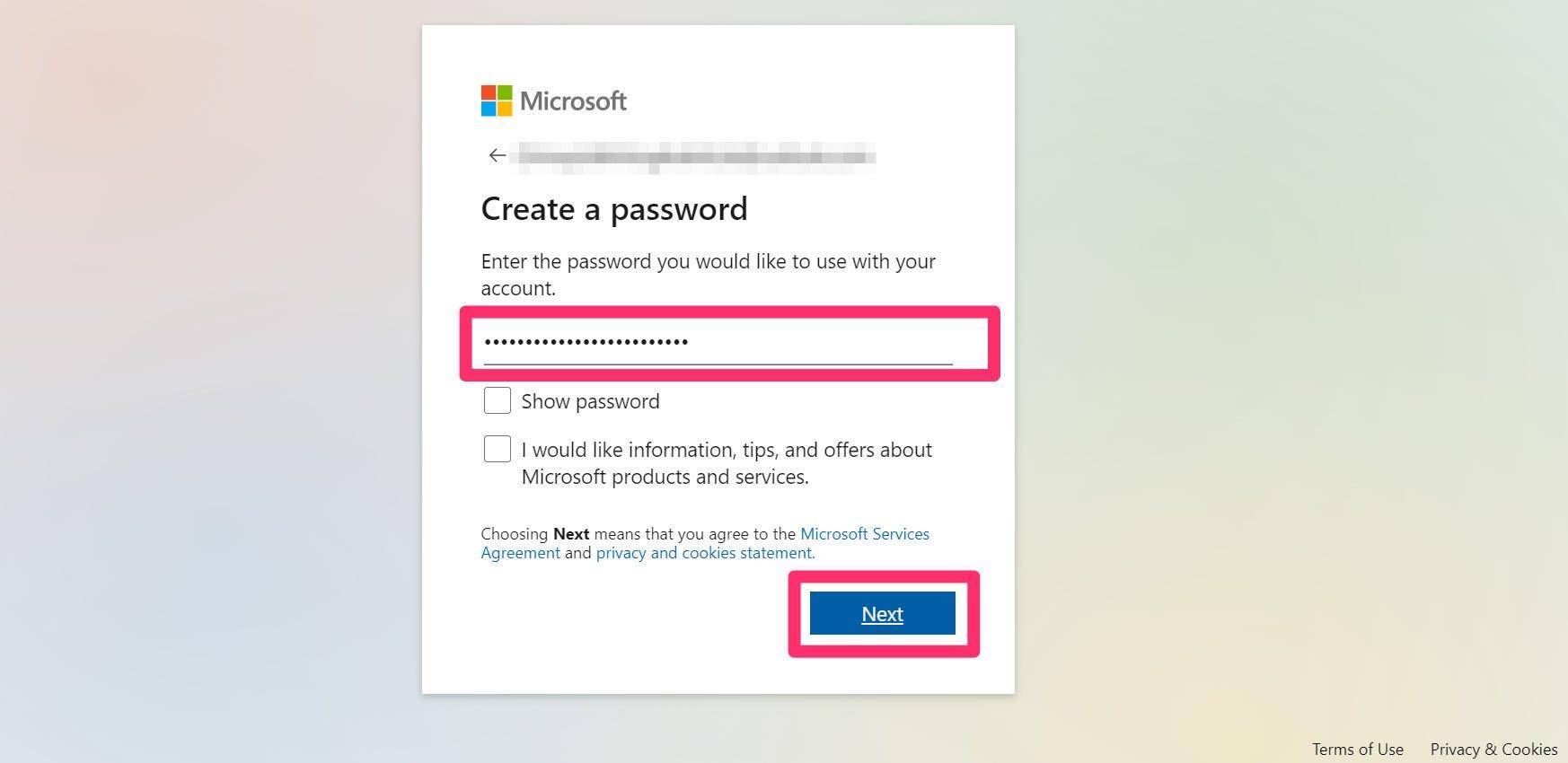Focus the password input field

click(718, 342)
